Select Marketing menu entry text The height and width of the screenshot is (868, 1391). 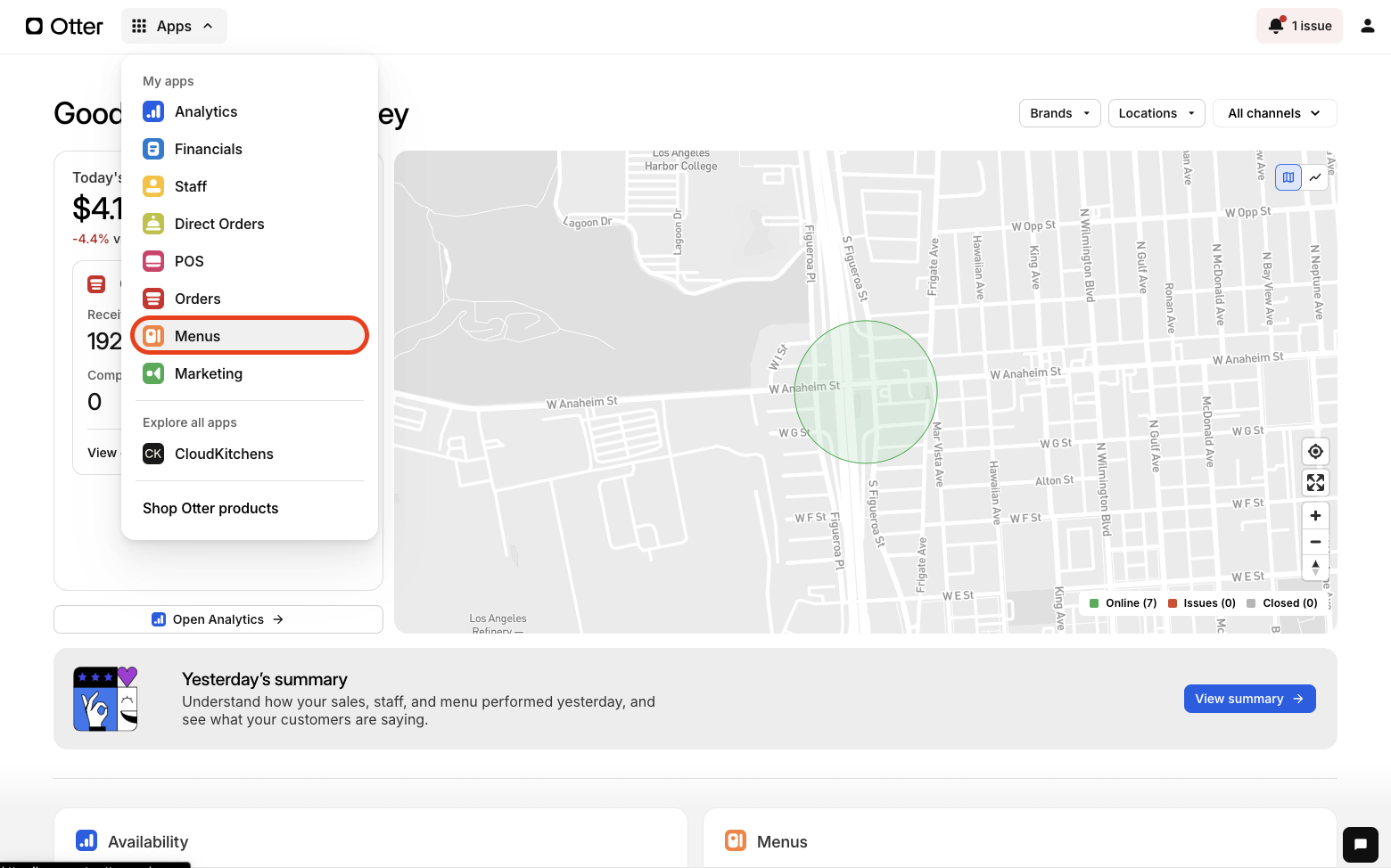(209, 373)
